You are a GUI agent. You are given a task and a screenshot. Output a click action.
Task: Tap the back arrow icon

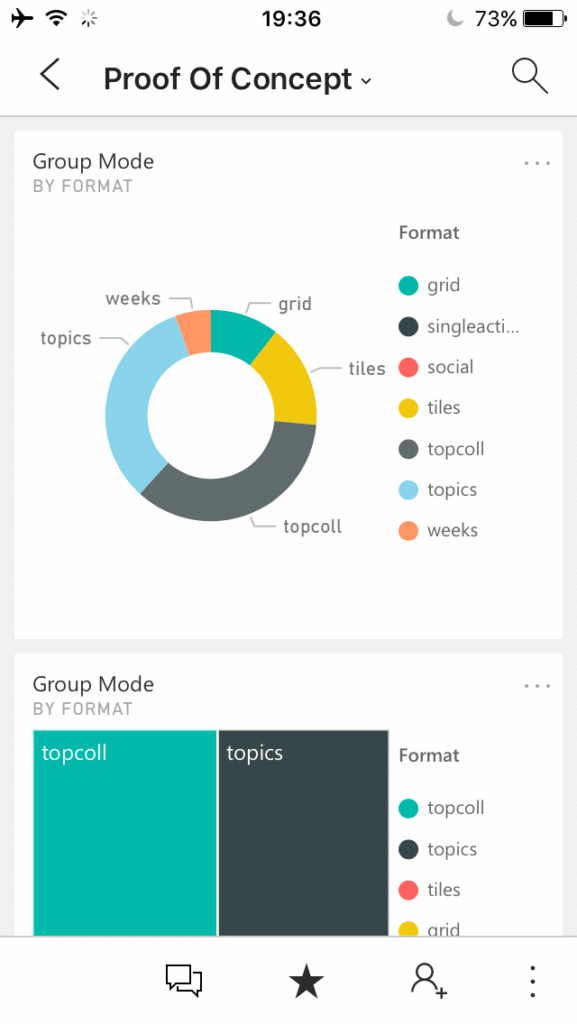[x=50, y=74]
